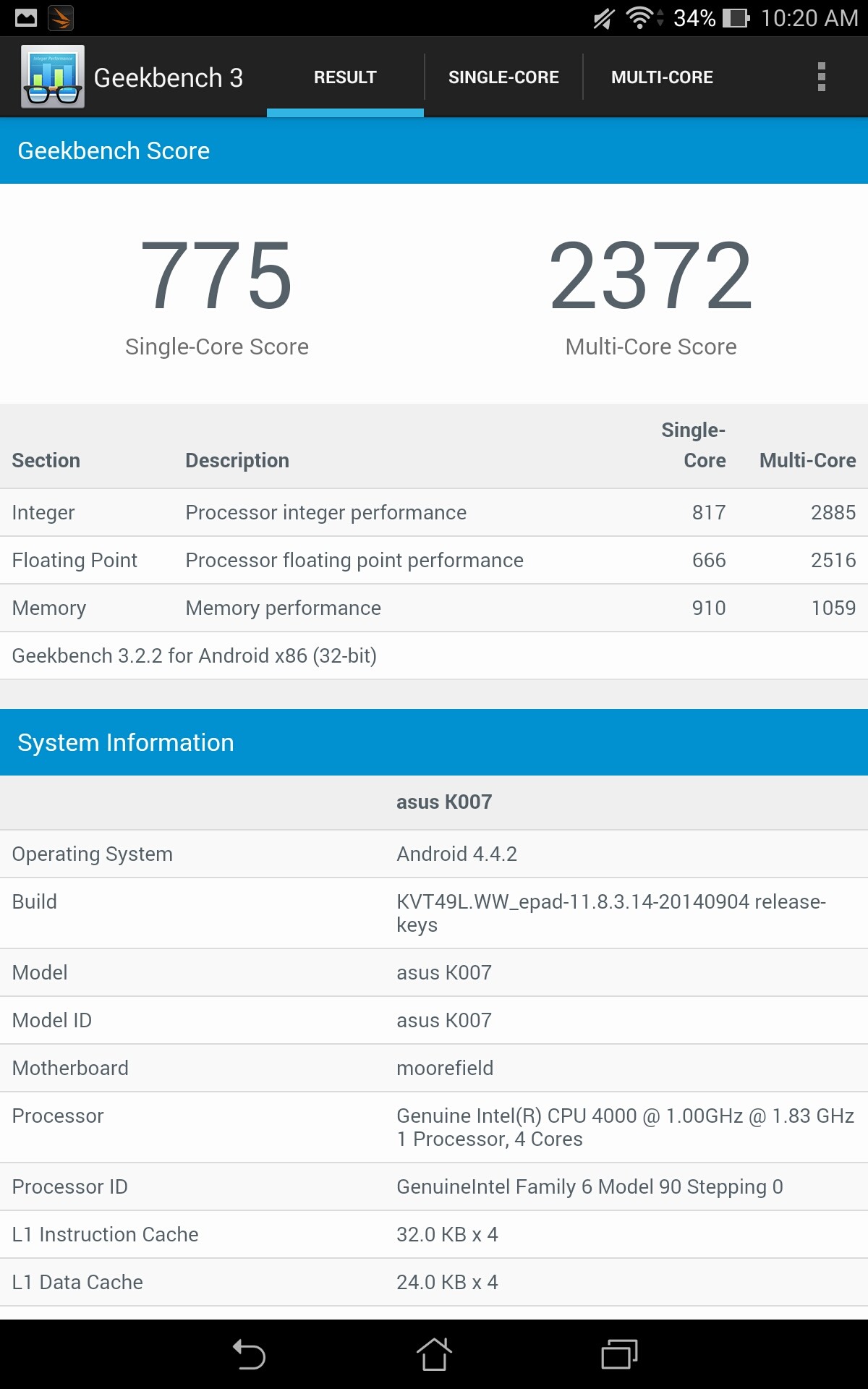Tap the System Information section header
The image size is (868, 1389).
[434, 742]
